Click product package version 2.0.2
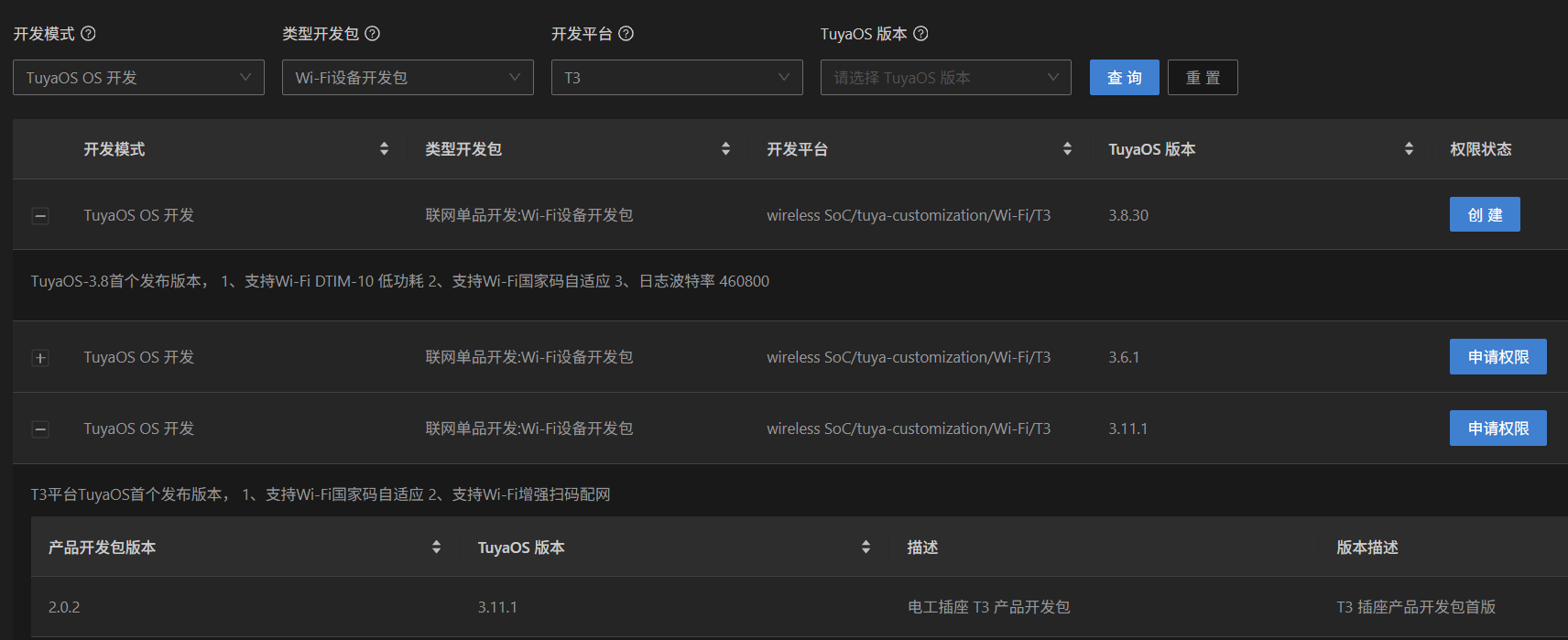This screenshot has height=640, width=1568. tap(64, 607)
